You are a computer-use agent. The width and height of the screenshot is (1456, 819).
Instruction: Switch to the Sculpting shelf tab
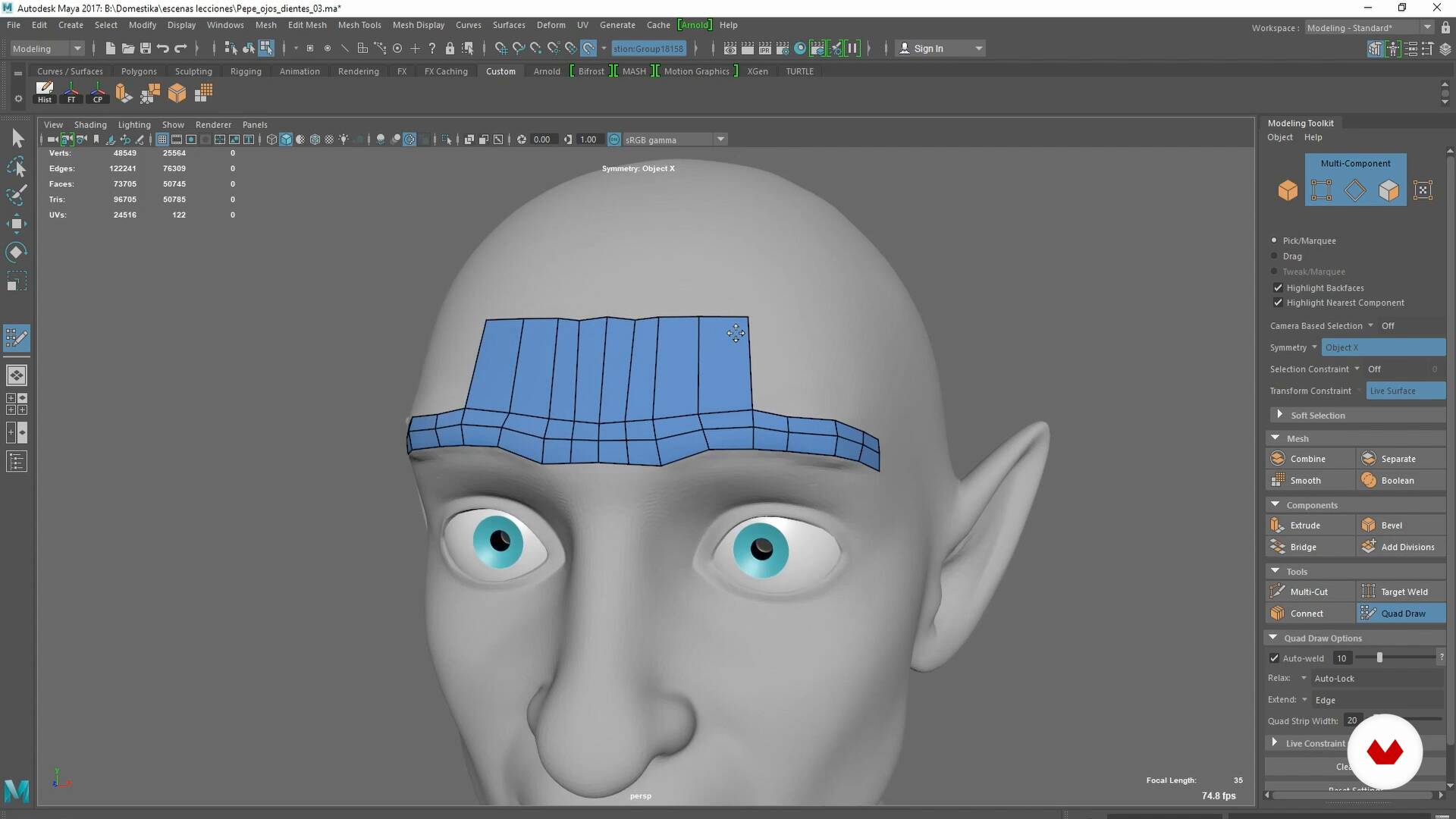pos(193,71)
